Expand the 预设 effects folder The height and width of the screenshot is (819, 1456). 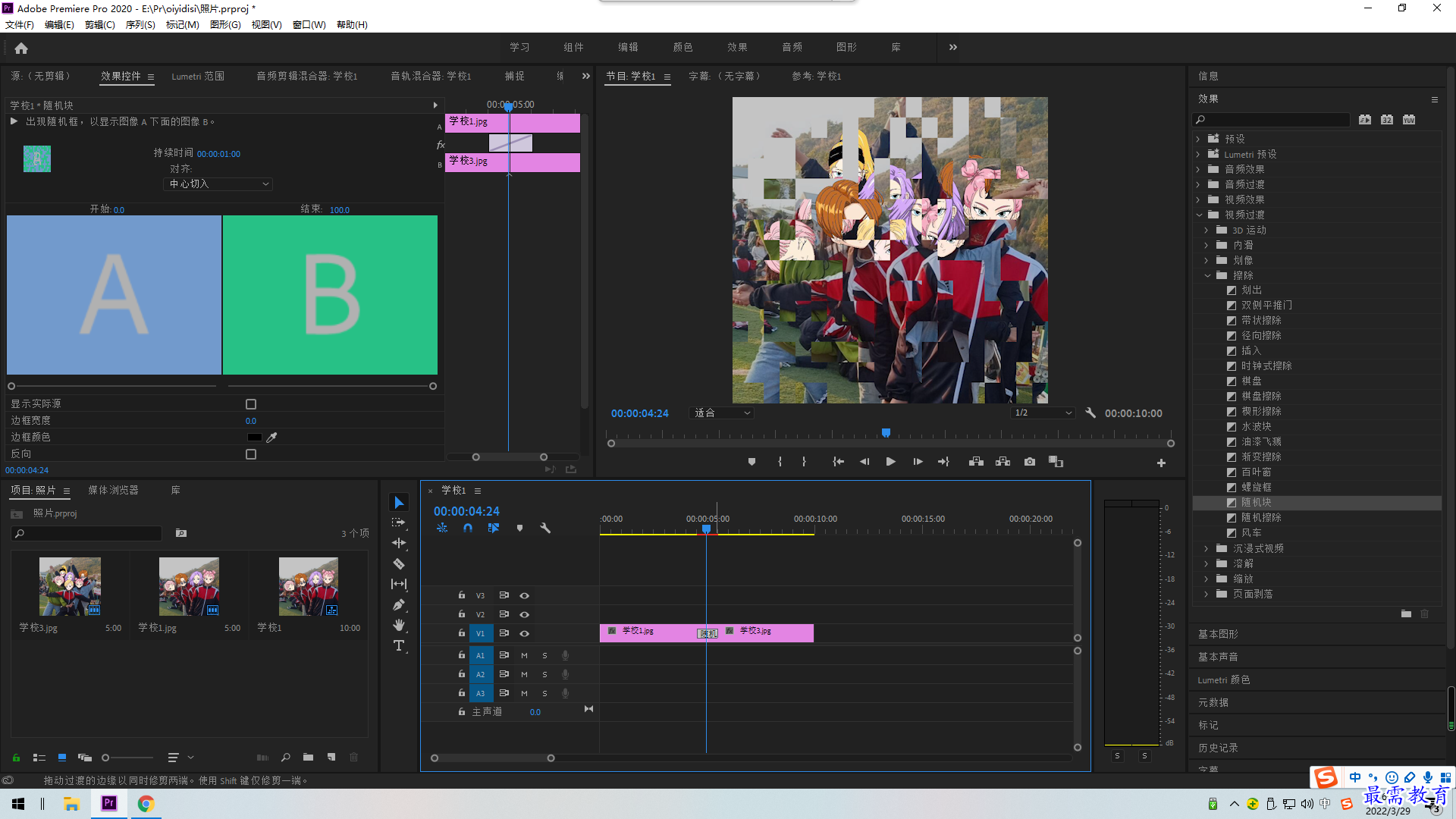1198,140
